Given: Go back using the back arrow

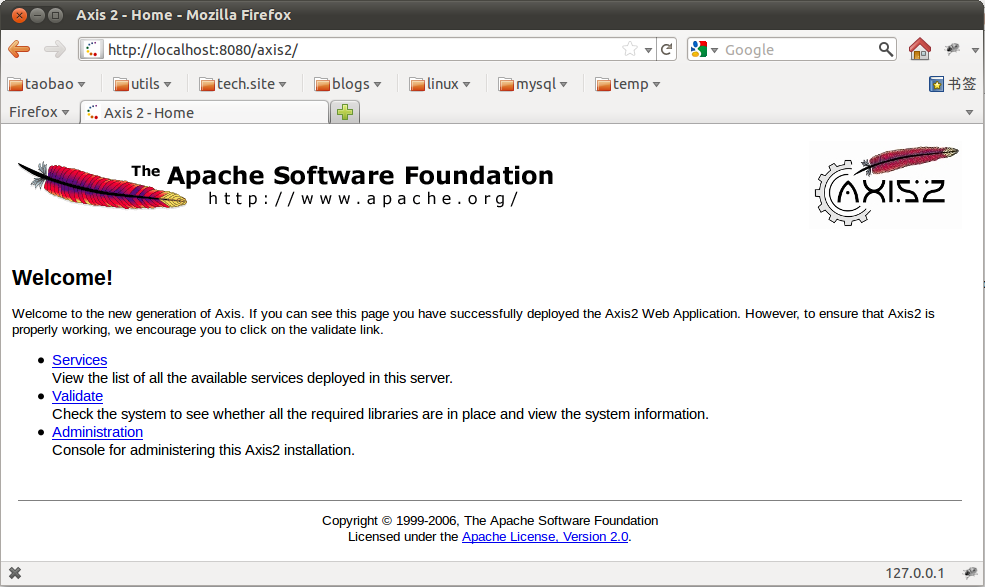Looking at the screenshot, I should click(19, 49).
